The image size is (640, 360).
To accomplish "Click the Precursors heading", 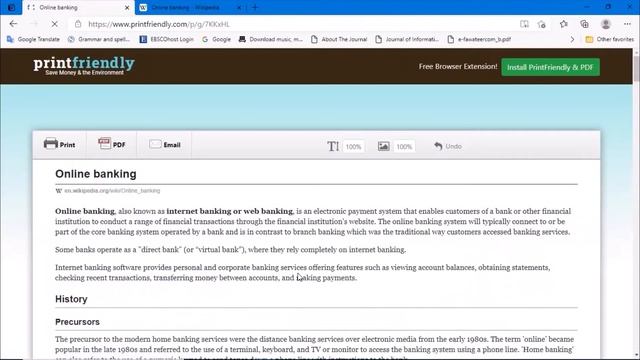I will (78, 322).
